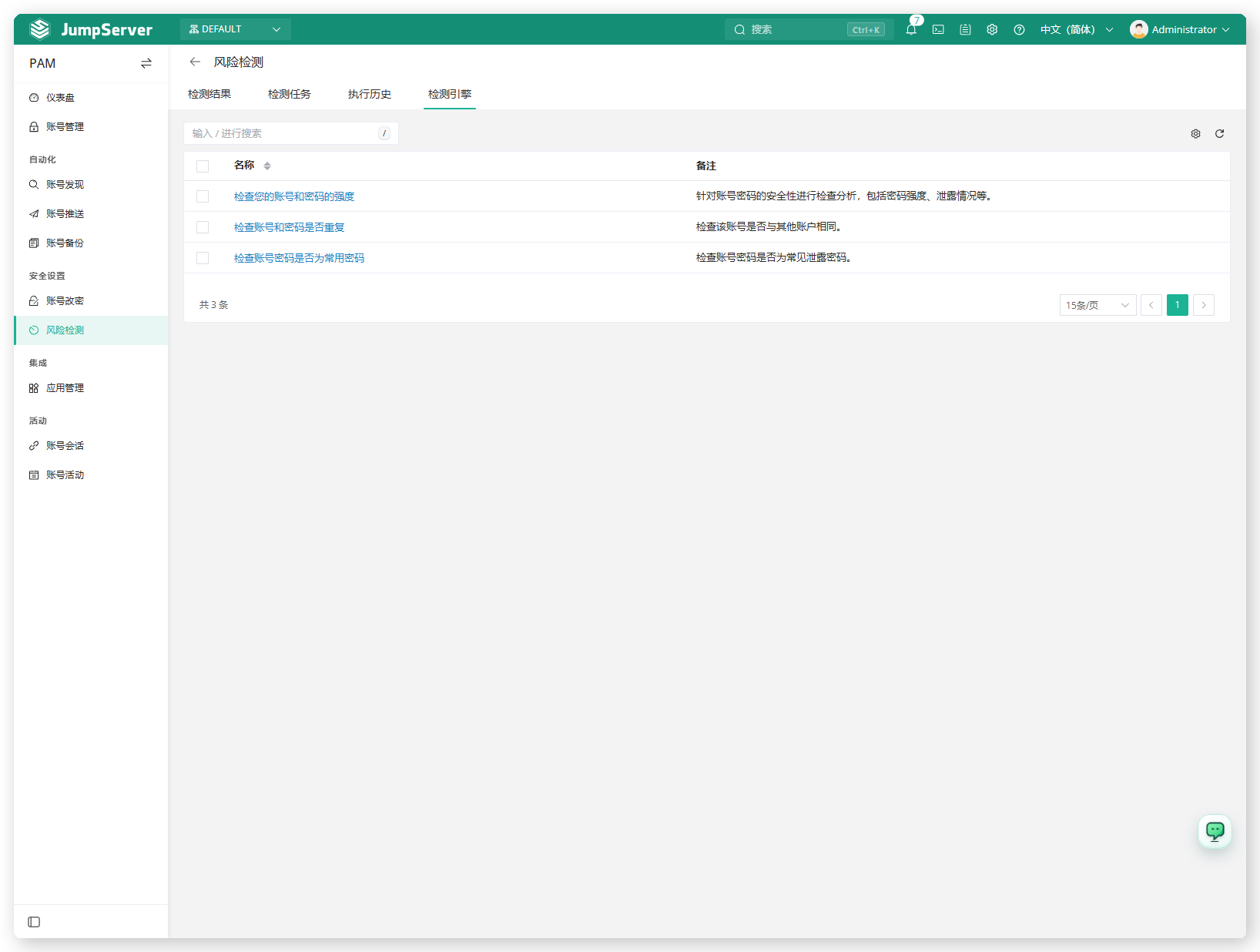Select the 检测引擎 tab

click(450, 94)
